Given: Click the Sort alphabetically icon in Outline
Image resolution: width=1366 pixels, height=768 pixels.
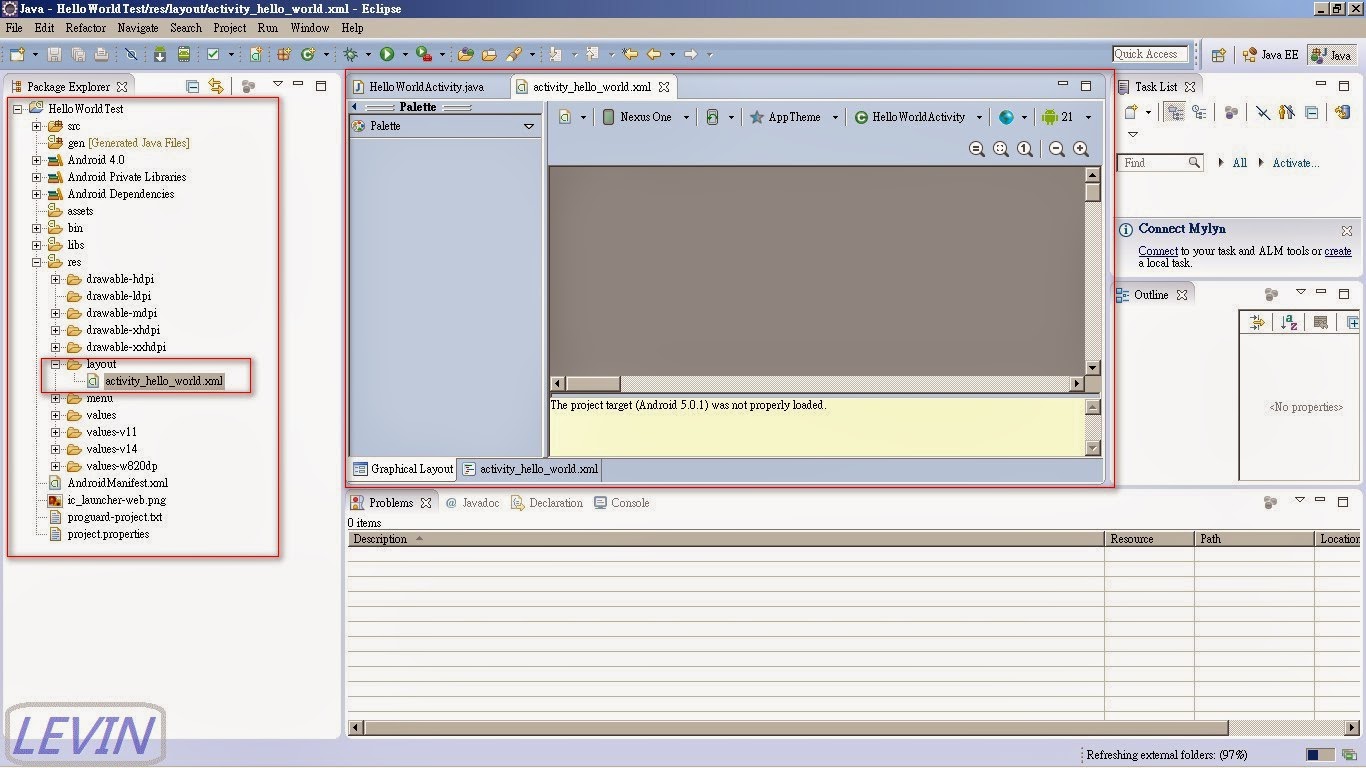Looking at the screenshot, I should click(x=1289, y=322).
